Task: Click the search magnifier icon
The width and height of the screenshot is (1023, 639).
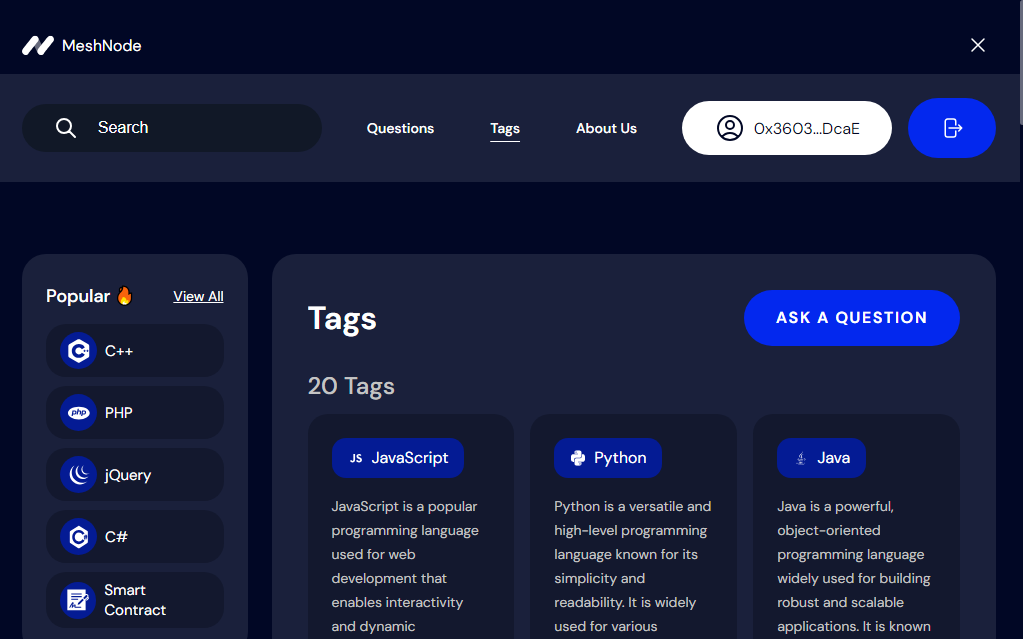Action: (65, 128)
